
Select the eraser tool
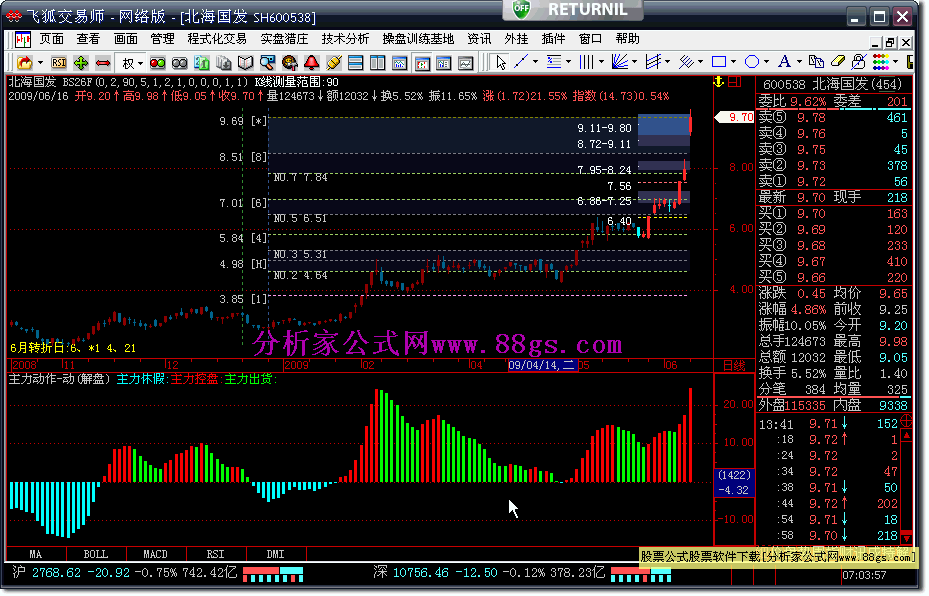coord(838,62)
